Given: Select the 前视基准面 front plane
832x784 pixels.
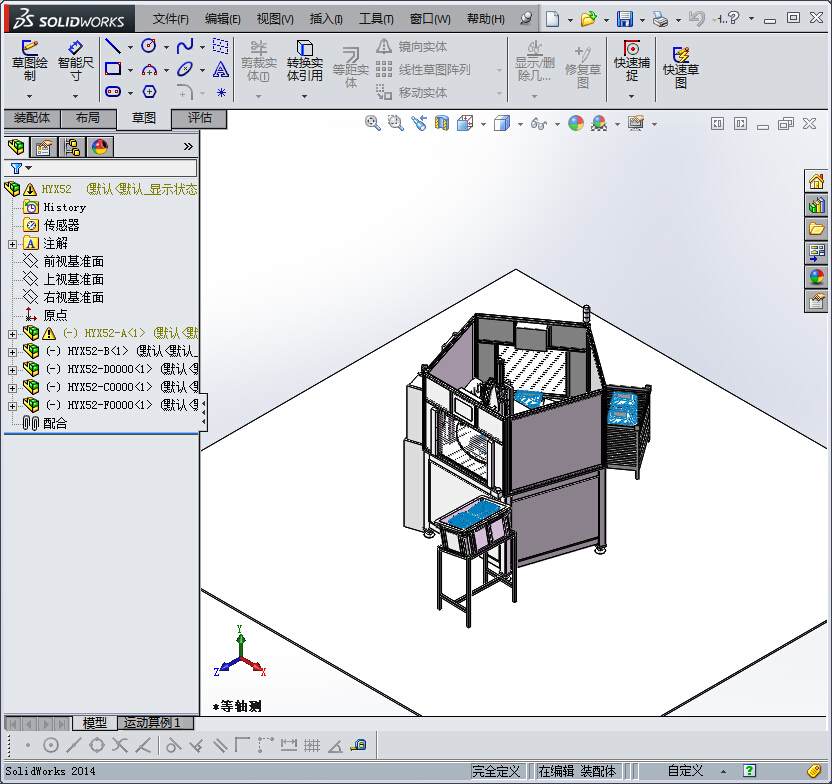Looking at the screenshot, I should tap(73, 261).
